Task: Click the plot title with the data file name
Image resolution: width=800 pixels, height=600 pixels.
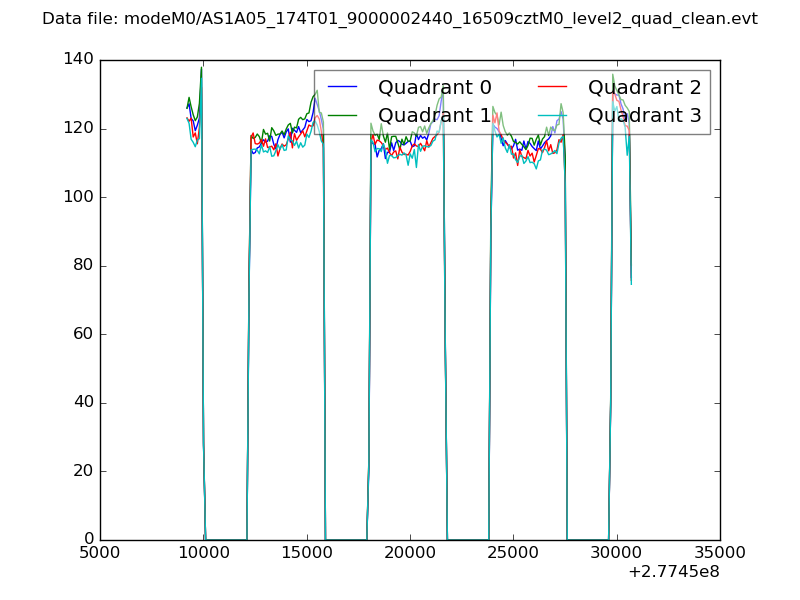Action: point(400,19)
